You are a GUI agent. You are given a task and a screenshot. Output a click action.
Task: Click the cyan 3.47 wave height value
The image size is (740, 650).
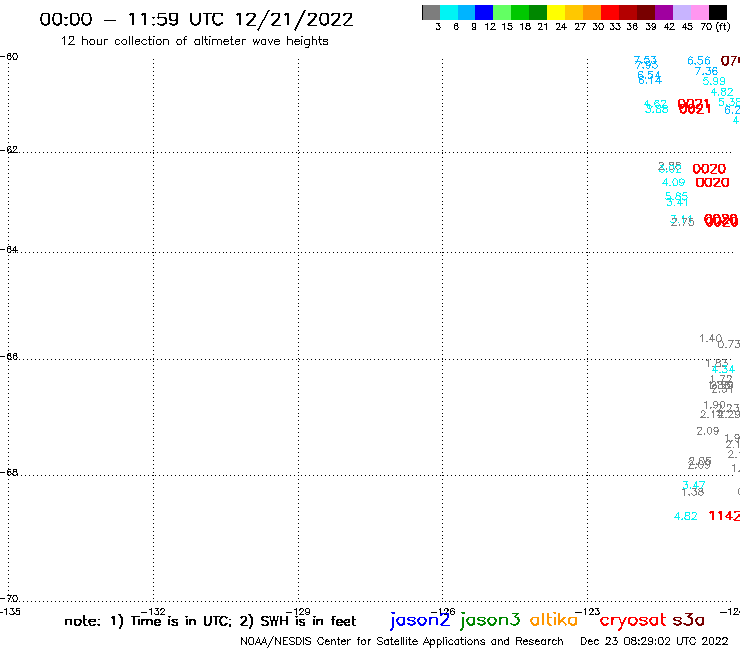tap(694, 485)
